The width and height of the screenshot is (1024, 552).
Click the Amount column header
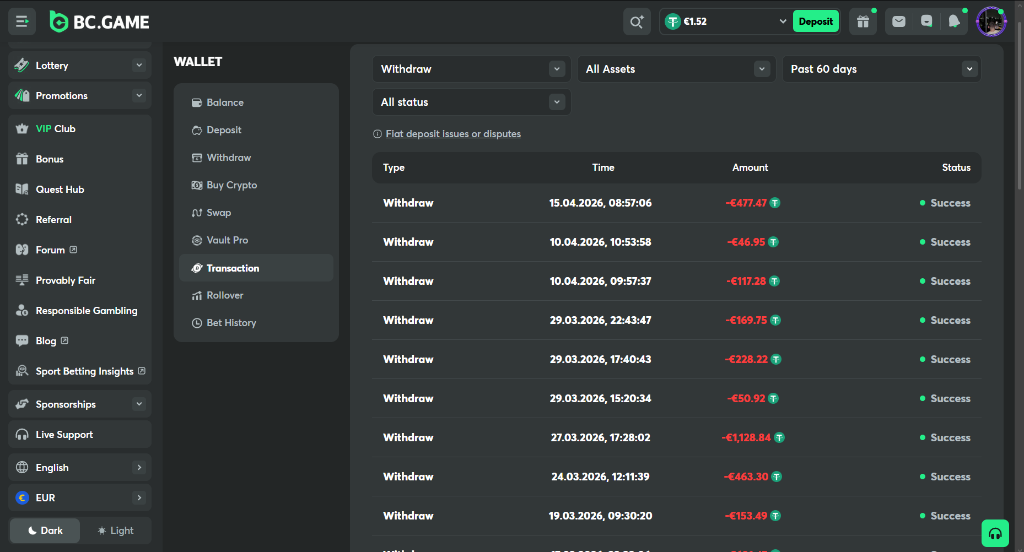750,168
